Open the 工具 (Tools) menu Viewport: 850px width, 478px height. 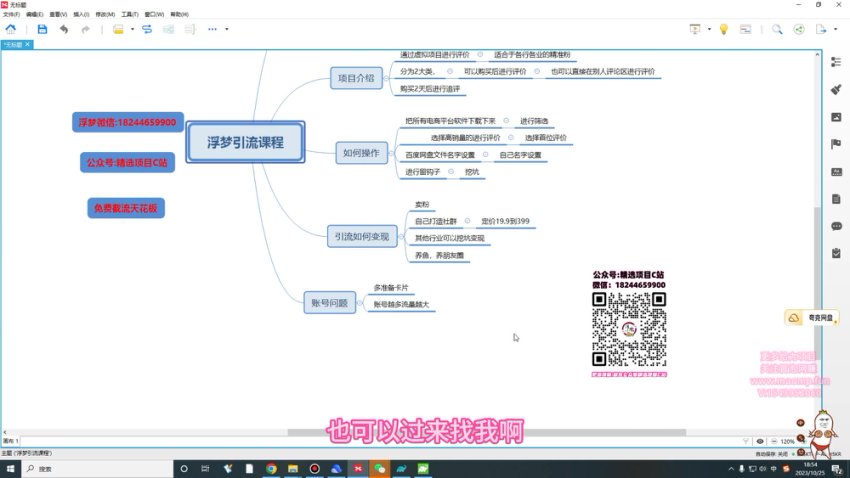[x=129, y=15]
